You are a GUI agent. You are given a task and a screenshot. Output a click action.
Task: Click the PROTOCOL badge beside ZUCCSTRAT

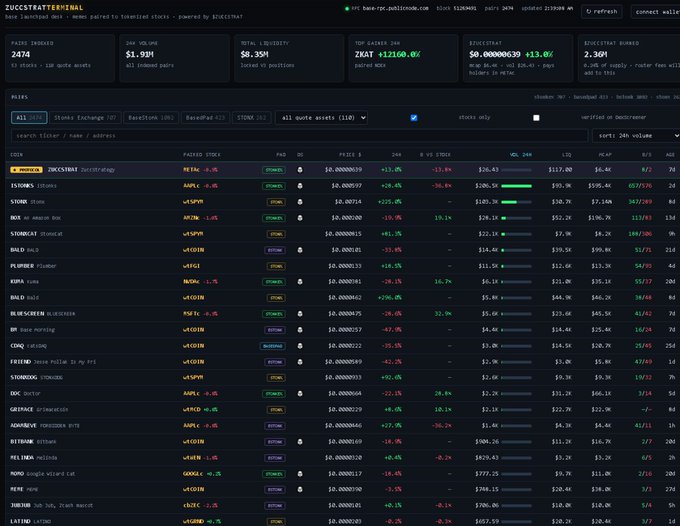pyautogui.click(x=26, y=170)
